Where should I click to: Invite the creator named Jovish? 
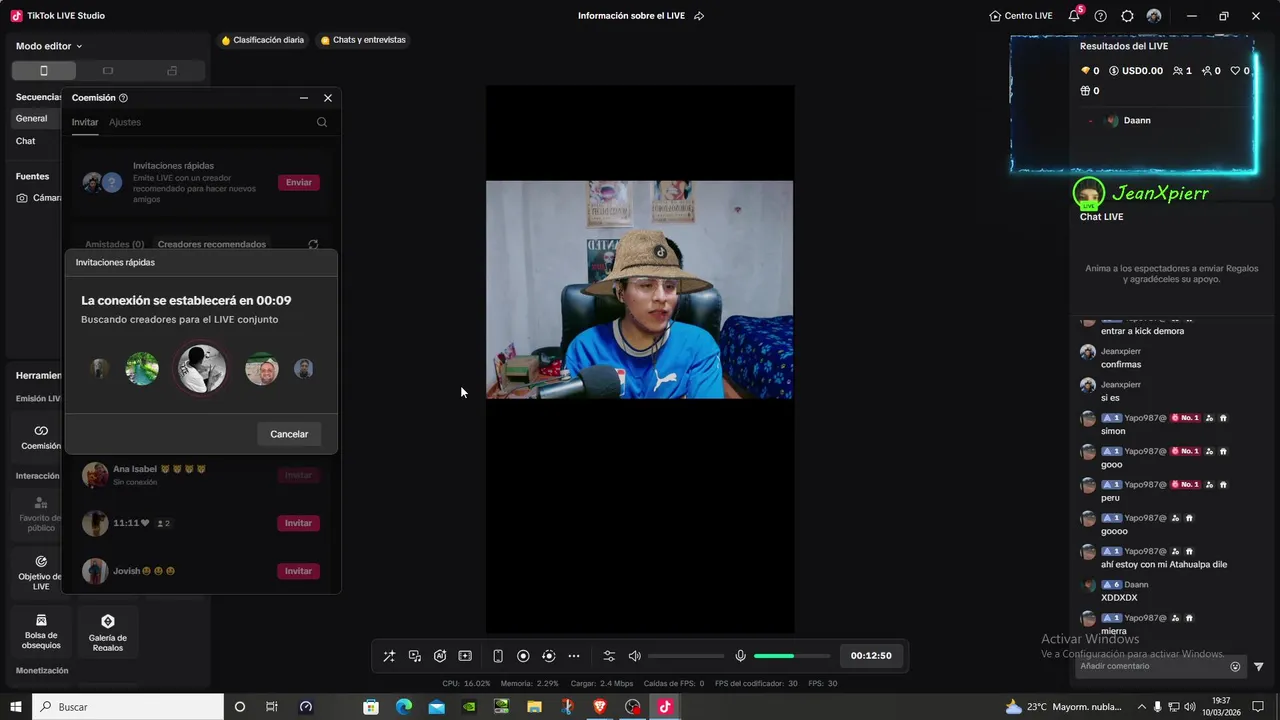click(299, 571)
